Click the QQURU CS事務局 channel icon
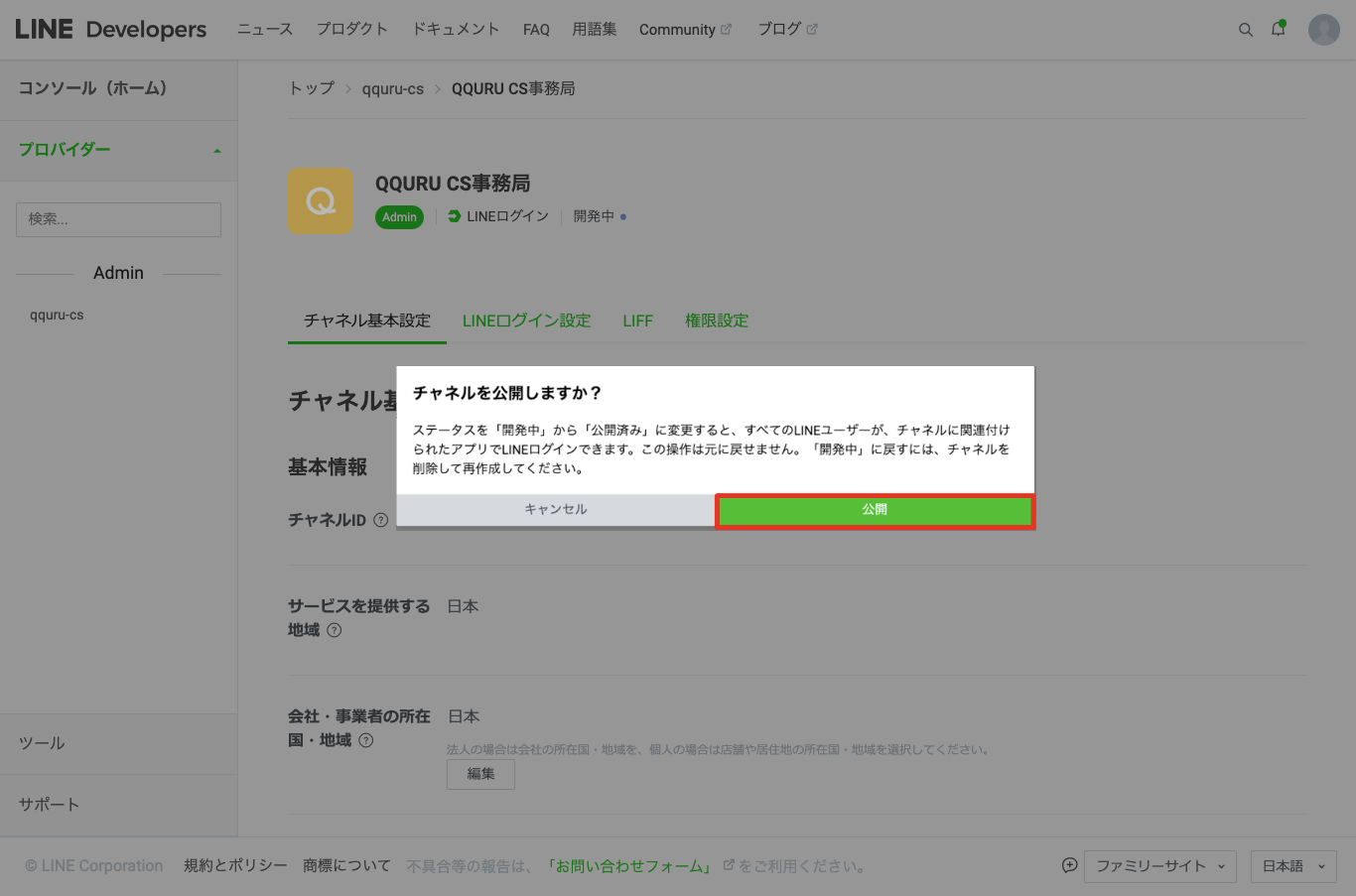Screen dimensions: 1356x896 pyautogui.click(x=320, y=201)
